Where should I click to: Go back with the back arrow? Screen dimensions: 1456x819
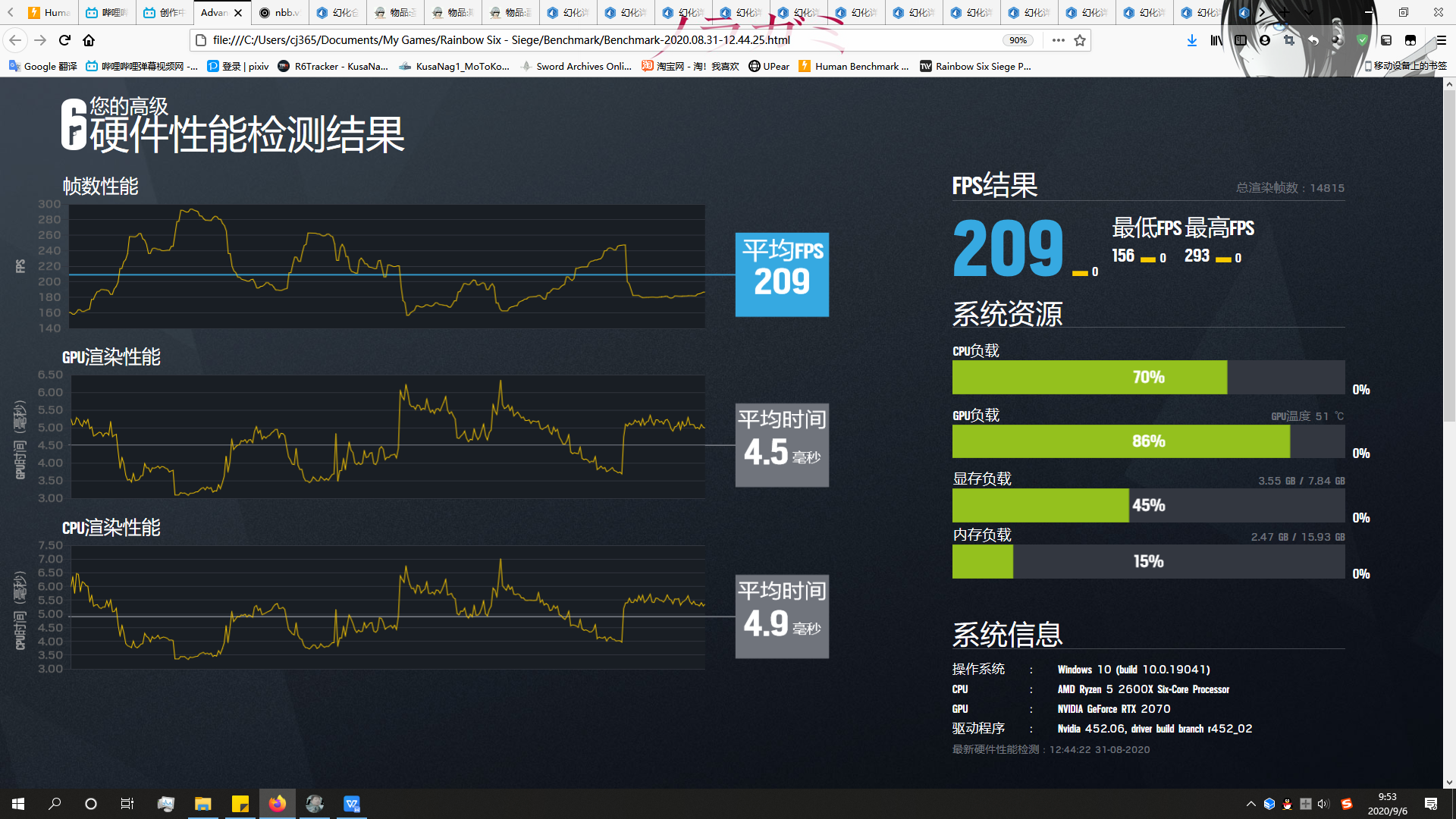[15, 40]
